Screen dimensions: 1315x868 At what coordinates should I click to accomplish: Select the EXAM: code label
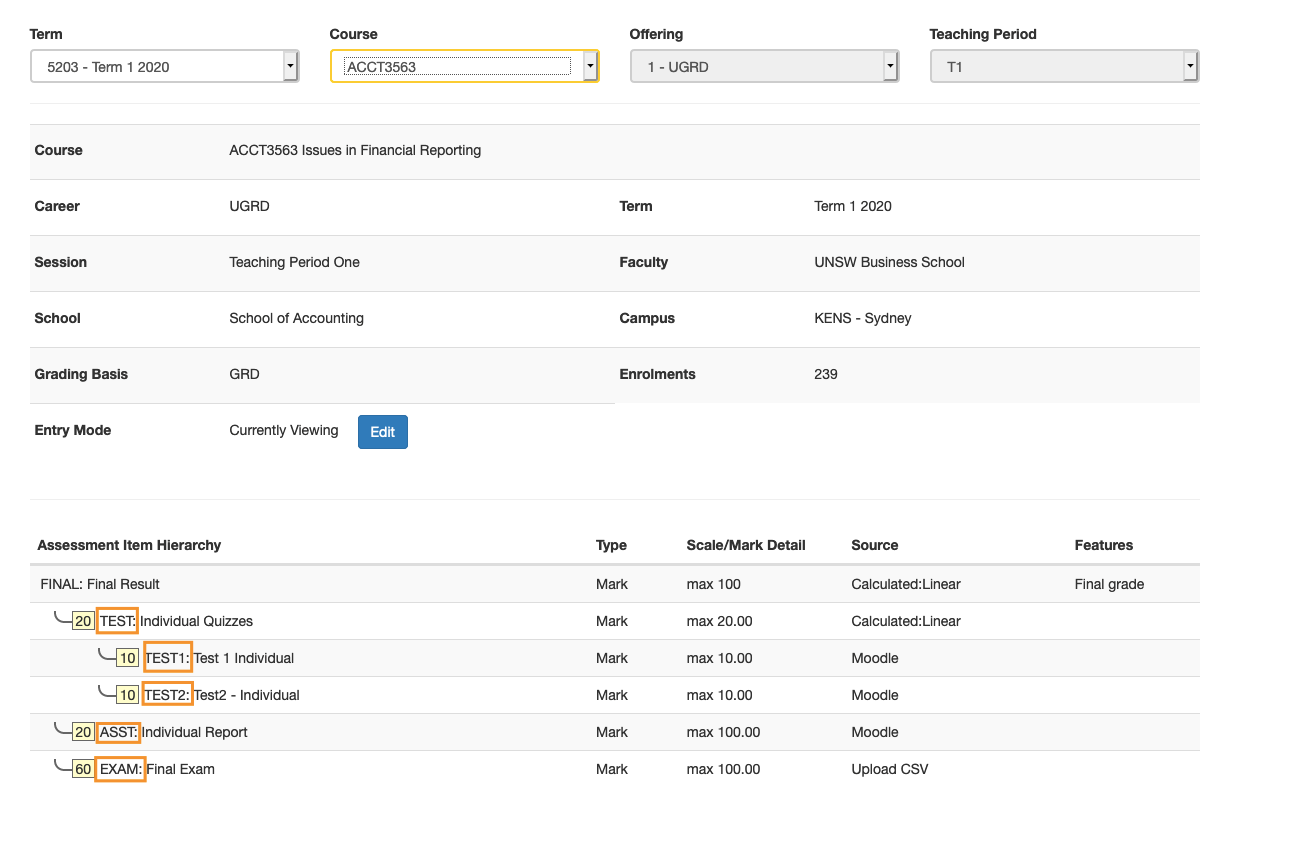[121, 769]
